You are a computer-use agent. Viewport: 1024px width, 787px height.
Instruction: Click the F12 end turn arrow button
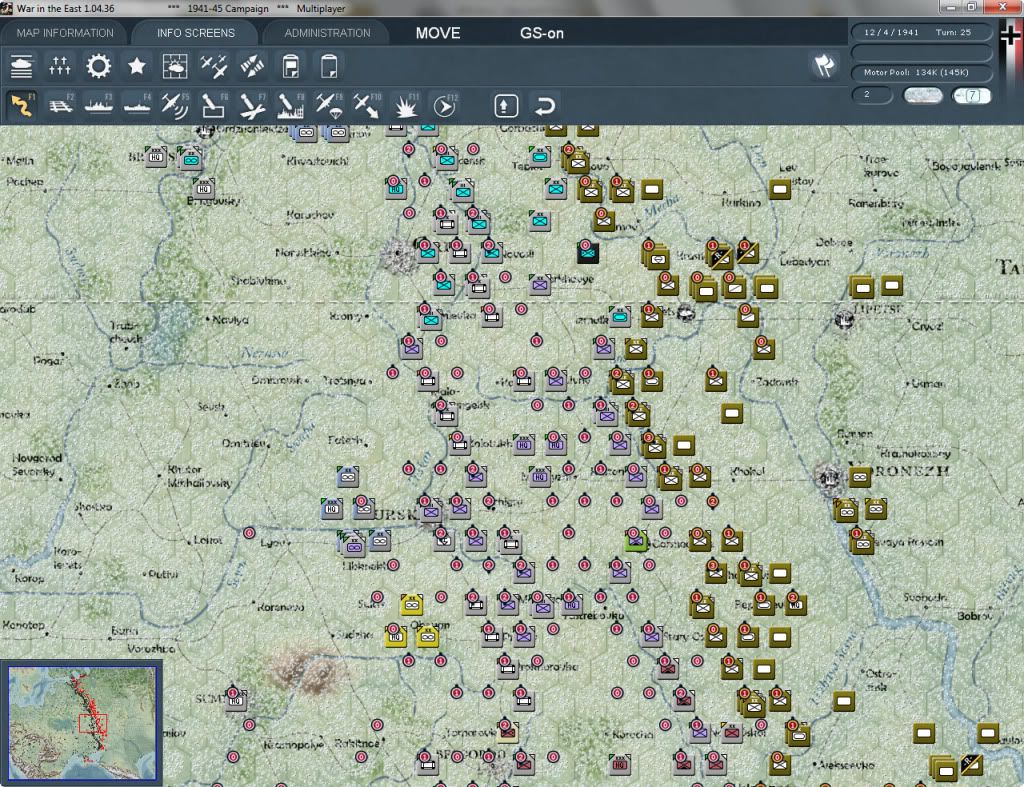(x=445, y=105)
